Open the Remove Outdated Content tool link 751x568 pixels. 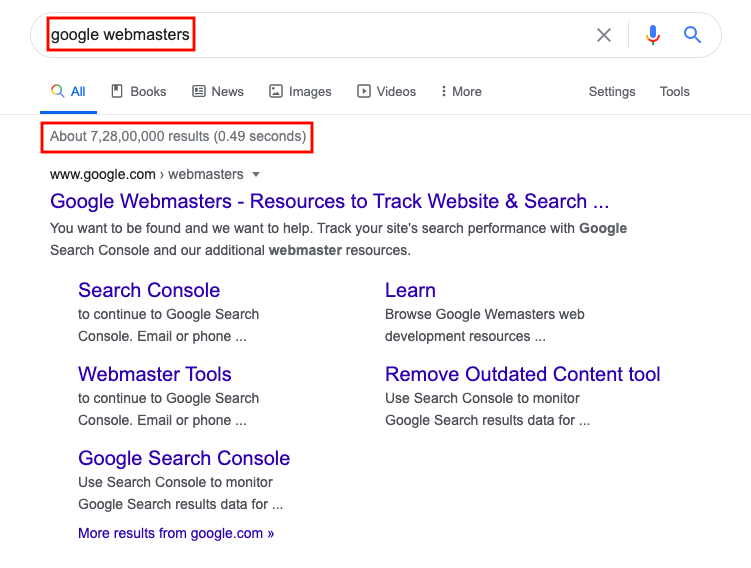click(523, 374)
